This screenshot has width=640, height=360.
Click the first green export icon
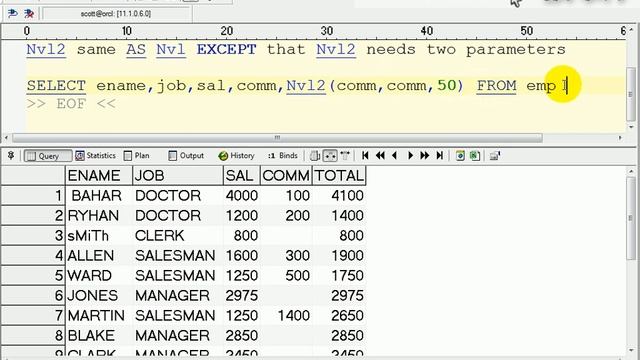tap(460, 156)
